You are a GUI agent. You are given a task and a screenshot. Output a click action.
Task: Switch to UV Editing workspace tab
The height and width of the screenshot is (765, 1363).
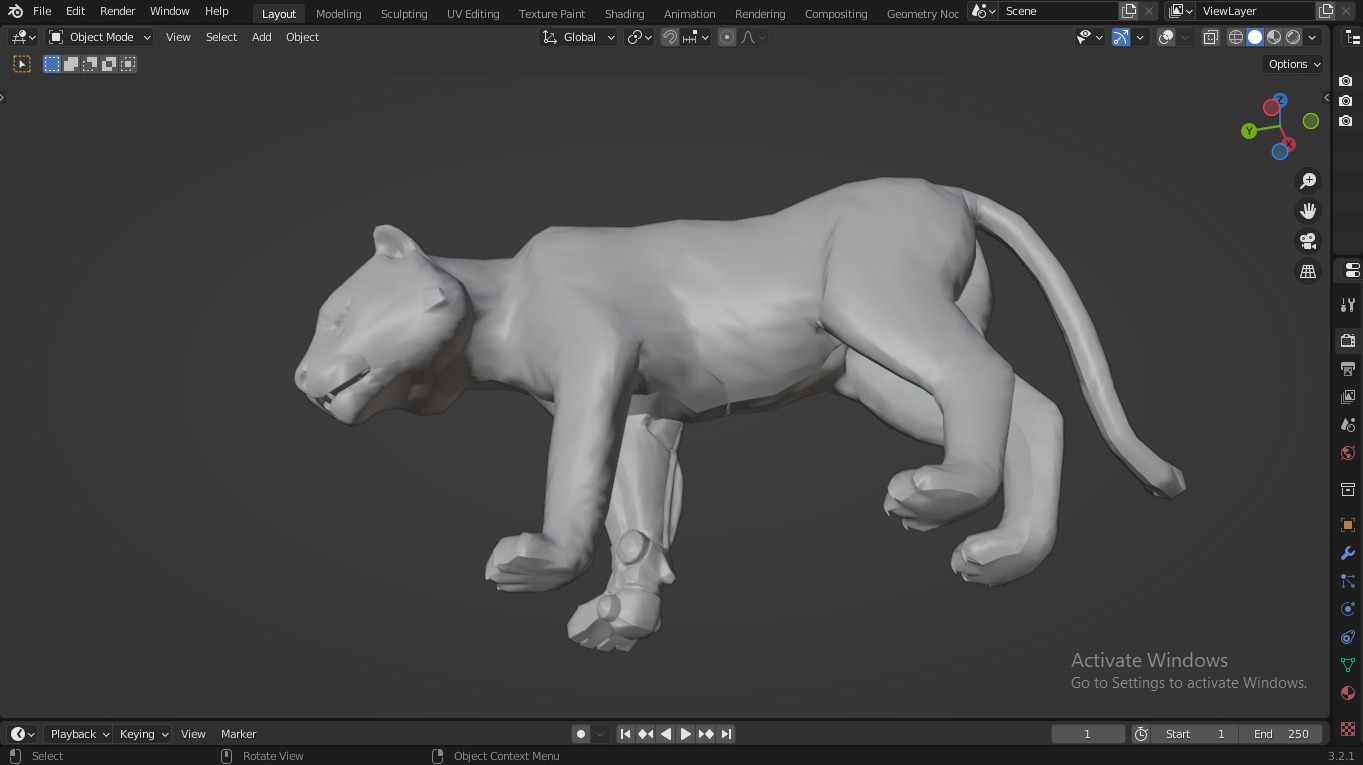473,14
